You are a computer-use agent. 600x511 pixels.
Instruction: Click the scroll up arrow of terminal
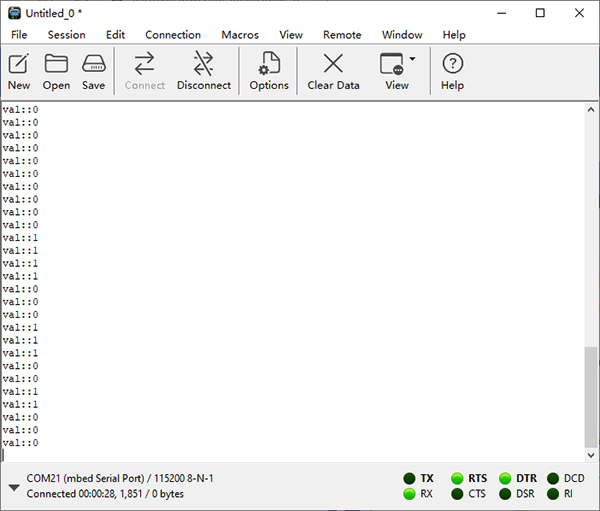(591, 109)
